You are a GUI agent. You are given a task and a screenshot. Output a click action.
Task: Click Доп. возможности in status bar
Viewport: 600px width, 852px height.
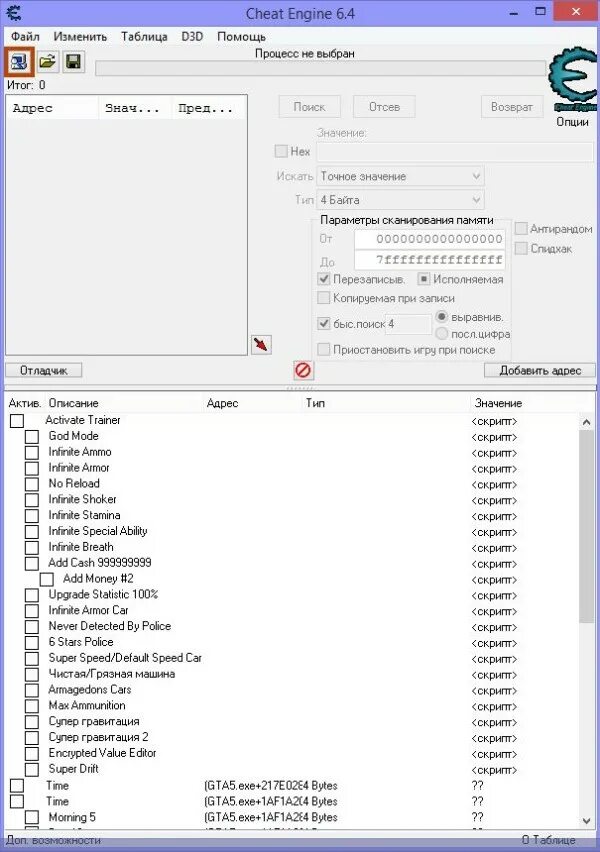pos(53,840)
